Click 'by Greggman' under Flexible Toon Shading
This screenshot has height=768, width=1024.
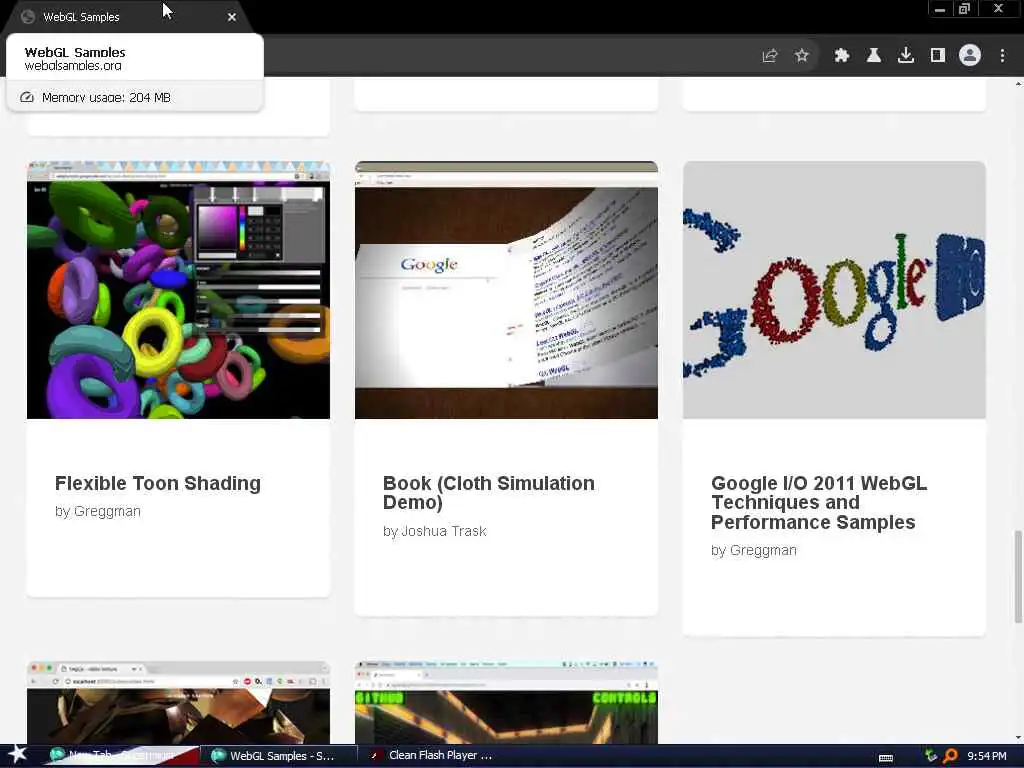(x=98, y=511)
